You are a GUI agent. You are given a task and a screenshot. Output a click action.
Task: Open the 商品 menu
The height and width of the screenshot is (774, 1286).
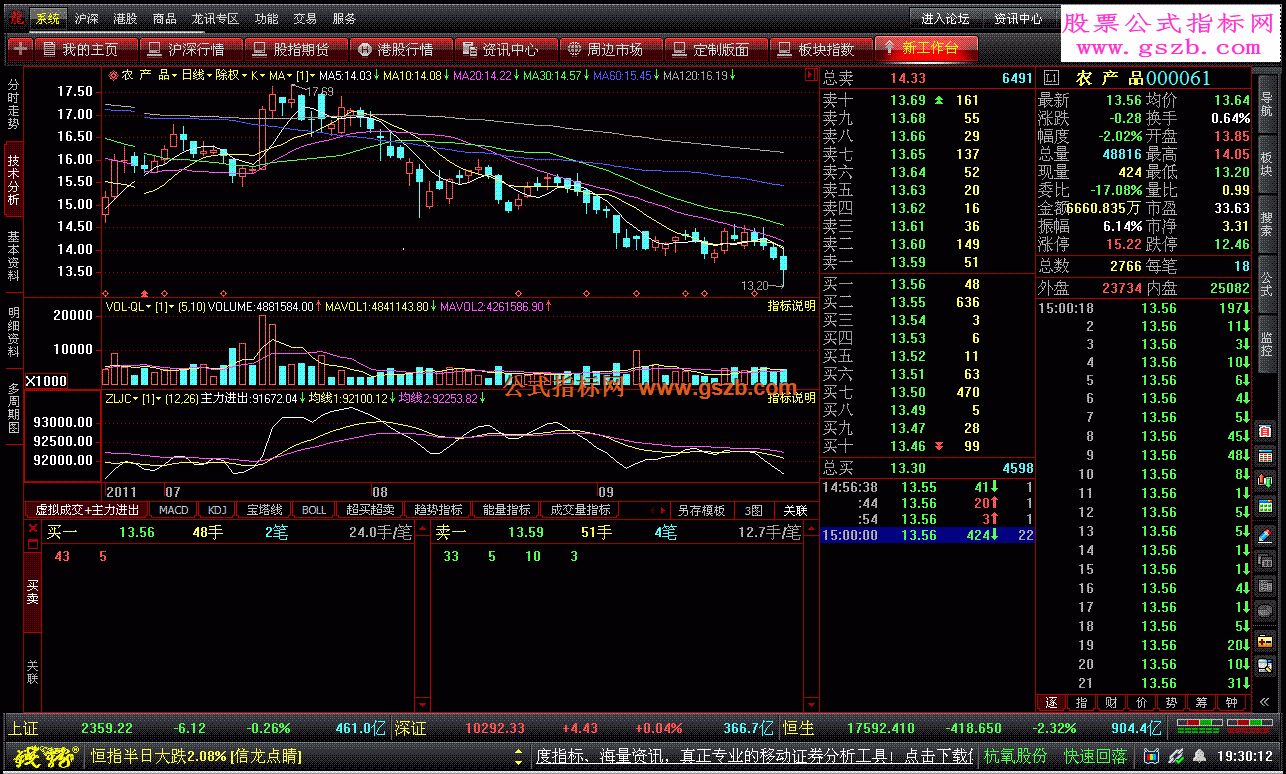[165, 18]
